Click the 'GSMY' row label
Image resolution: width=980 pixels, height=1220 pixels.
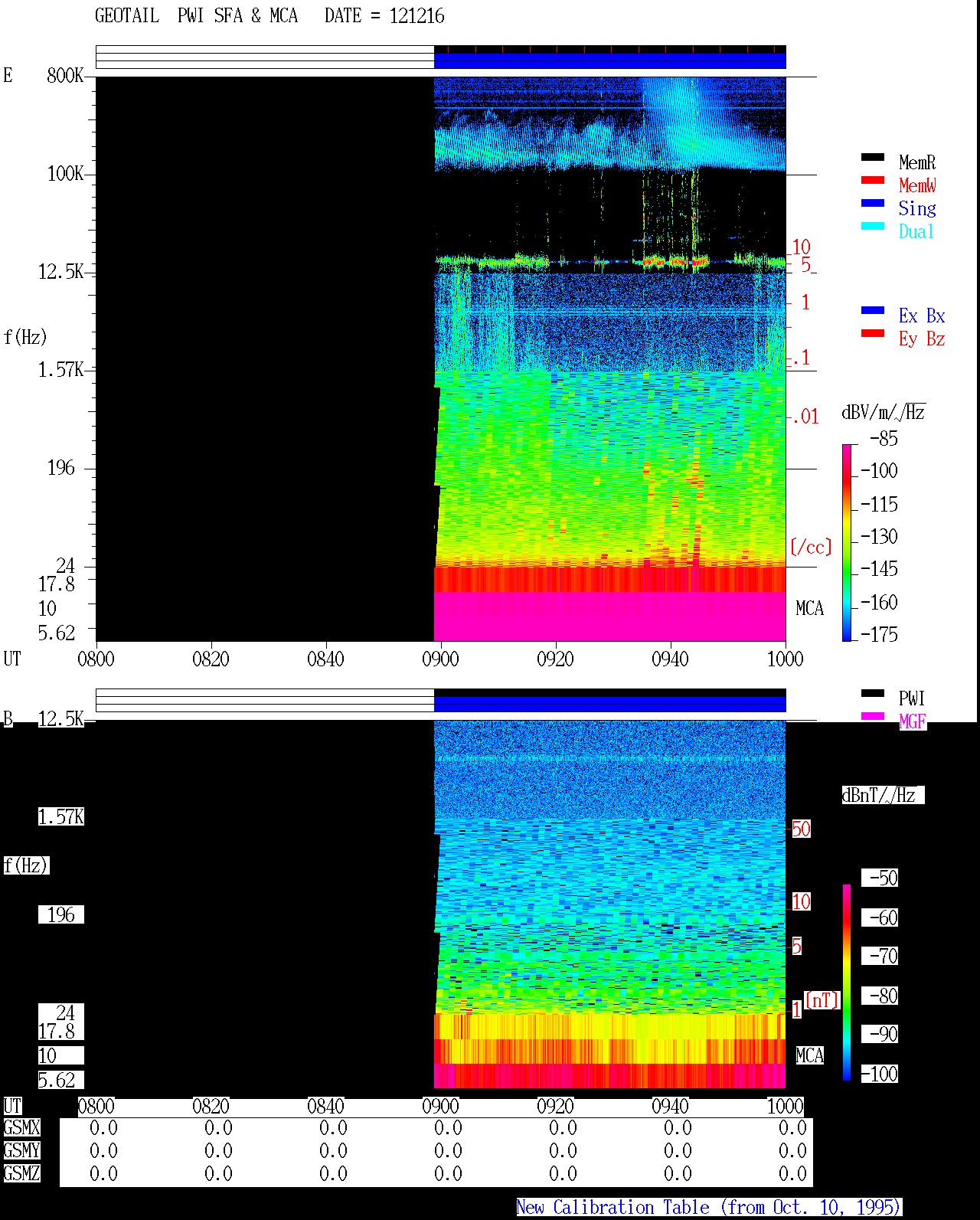click(x=21, y=1150)
